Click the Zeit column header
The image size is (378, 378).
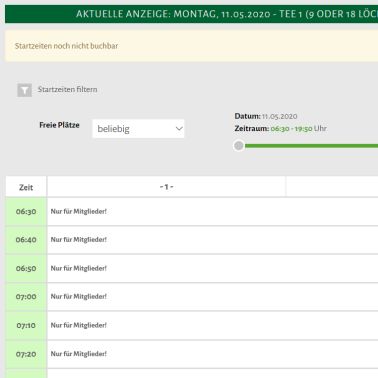click(26, 187)
